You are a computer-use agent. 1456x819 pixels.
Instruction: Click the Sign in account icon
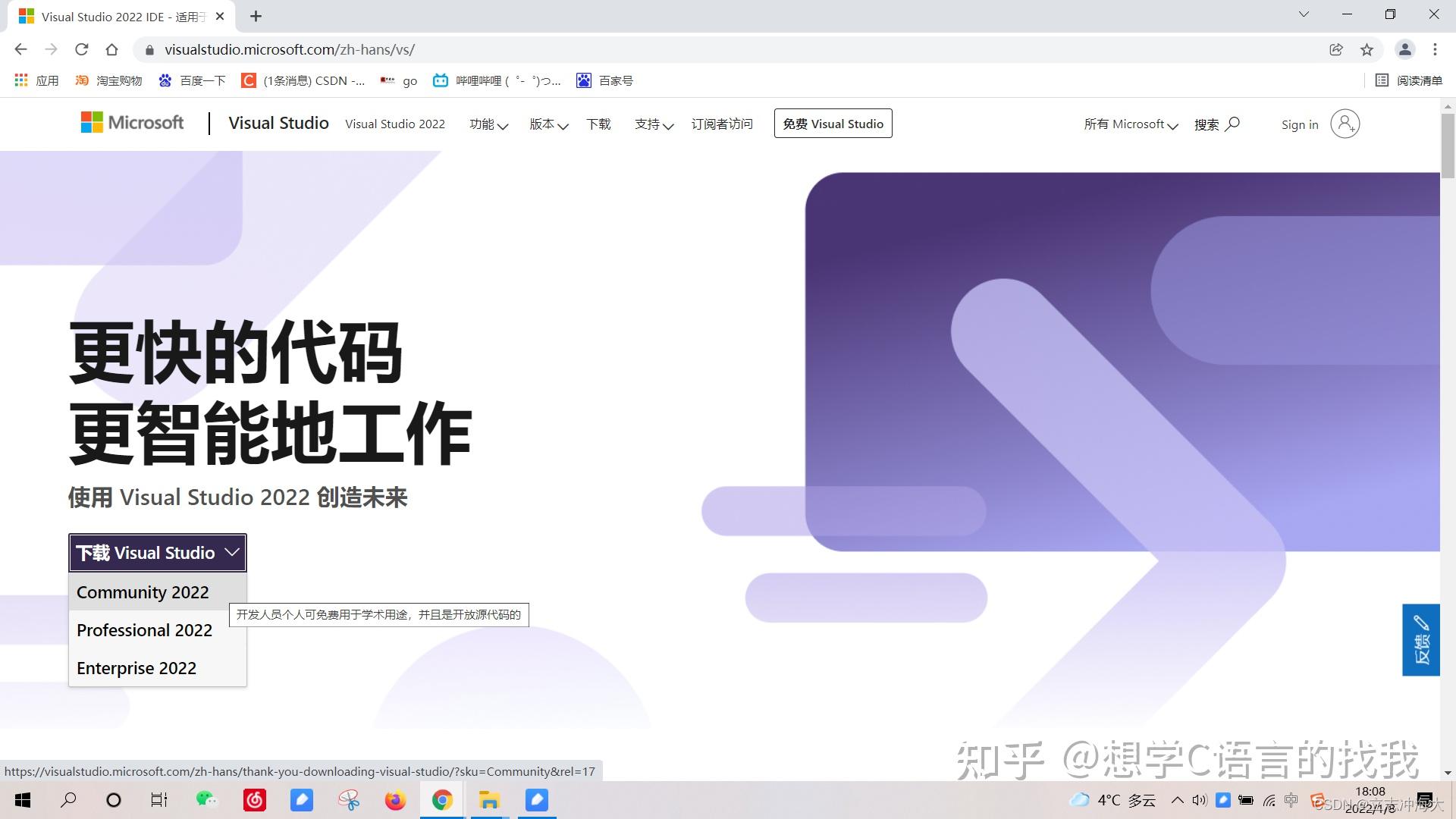[x=1345, y=124]
